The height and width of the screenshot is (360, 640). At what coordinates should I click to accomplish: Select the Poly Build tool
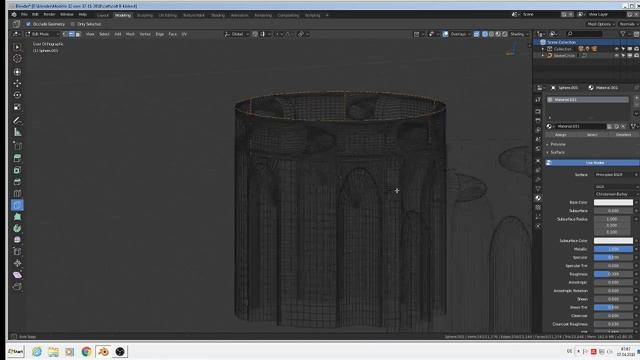pos(17,217)
